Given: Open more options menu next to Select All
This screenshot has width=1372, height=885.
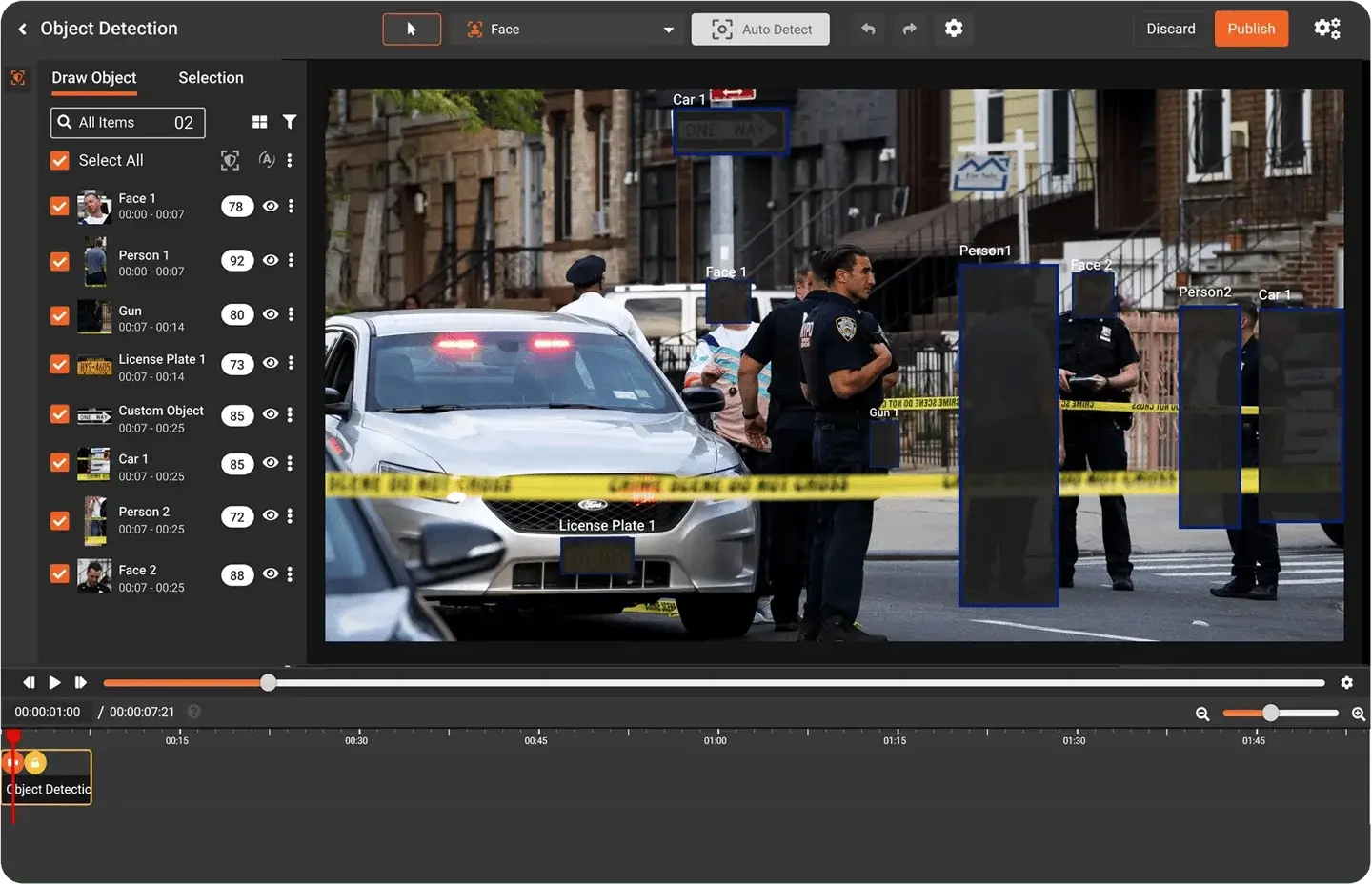Looking at the screenshot, I should coord(290,160).
